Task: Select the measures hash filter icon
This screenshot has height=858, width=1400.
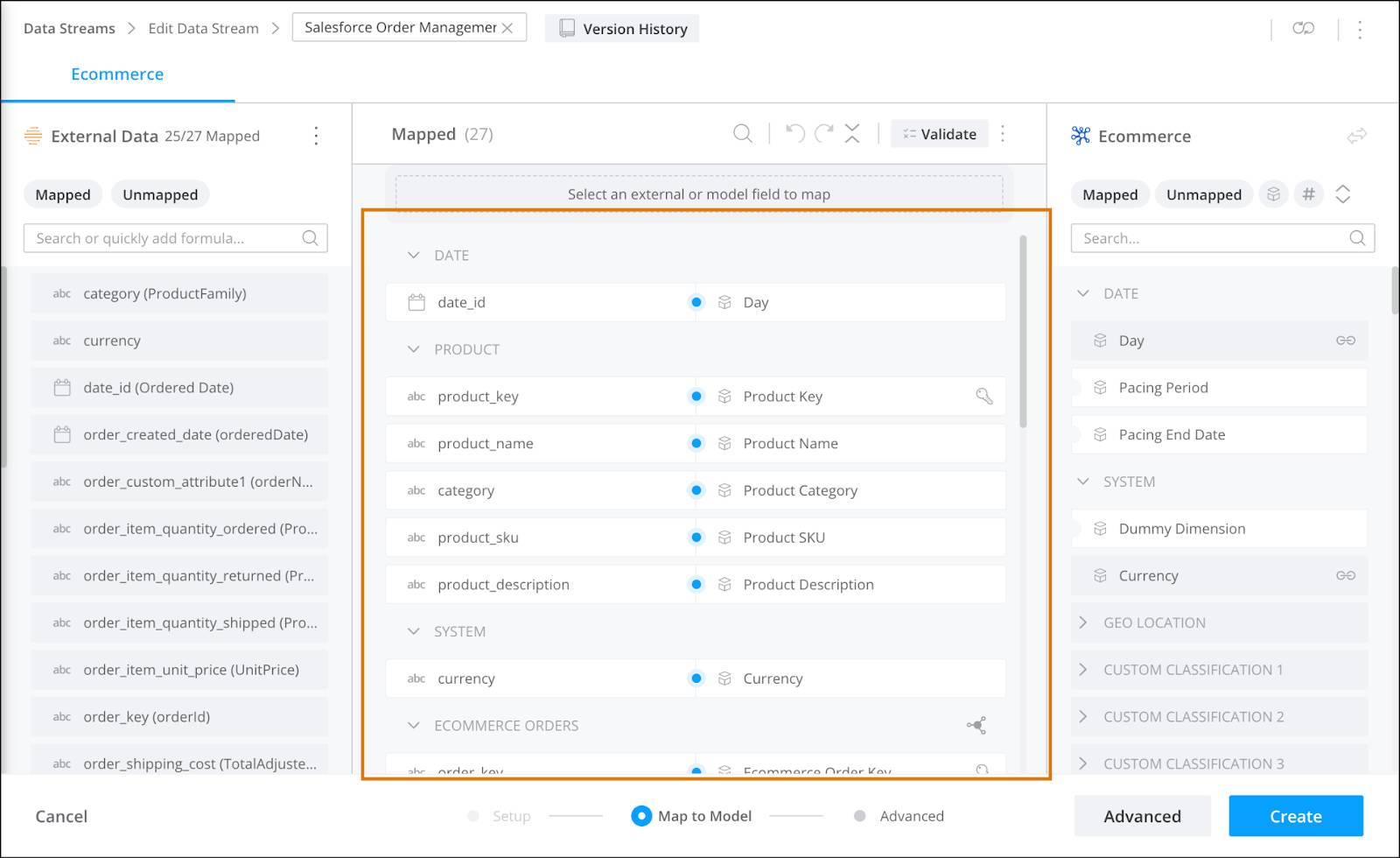Action: point(1308,194)
